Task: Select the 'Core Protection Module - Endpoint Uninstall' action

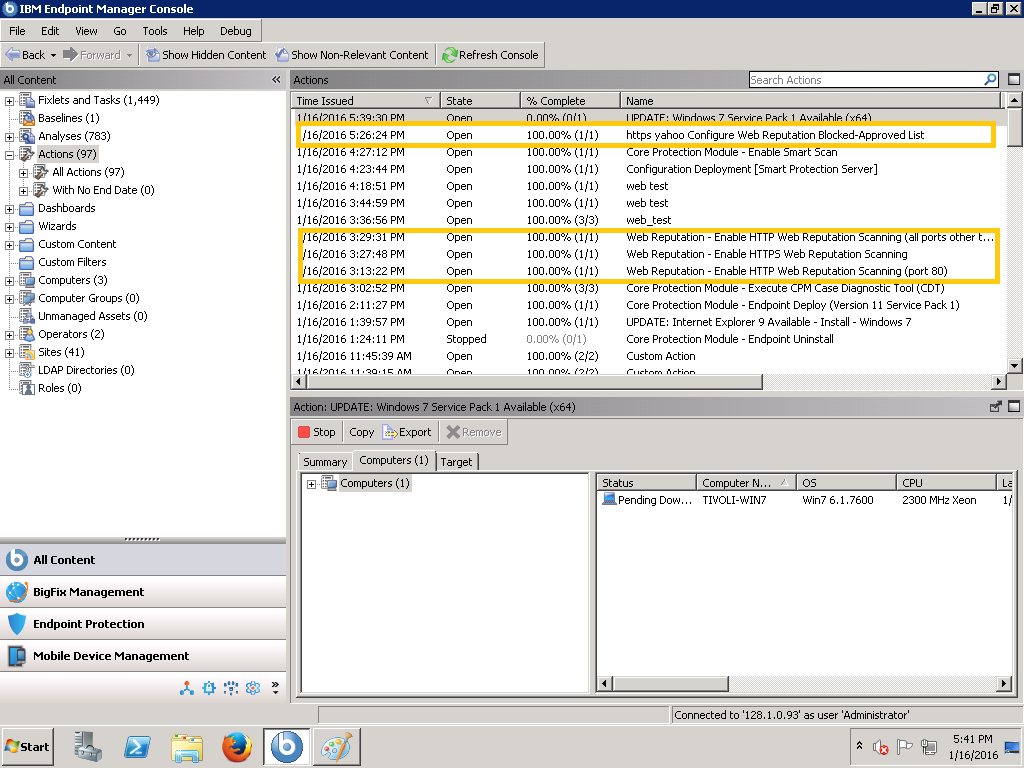Action: [646, 339]
